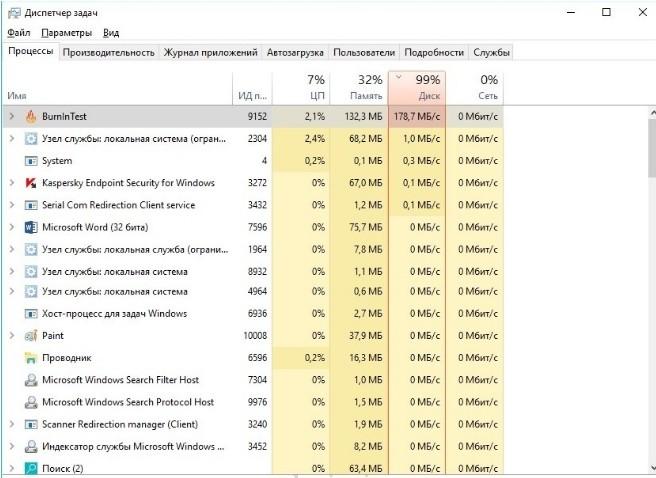Screen dimensions: 656x478
Task: Select Хост-процесс для задач Windows text
Action: [114, 313]
